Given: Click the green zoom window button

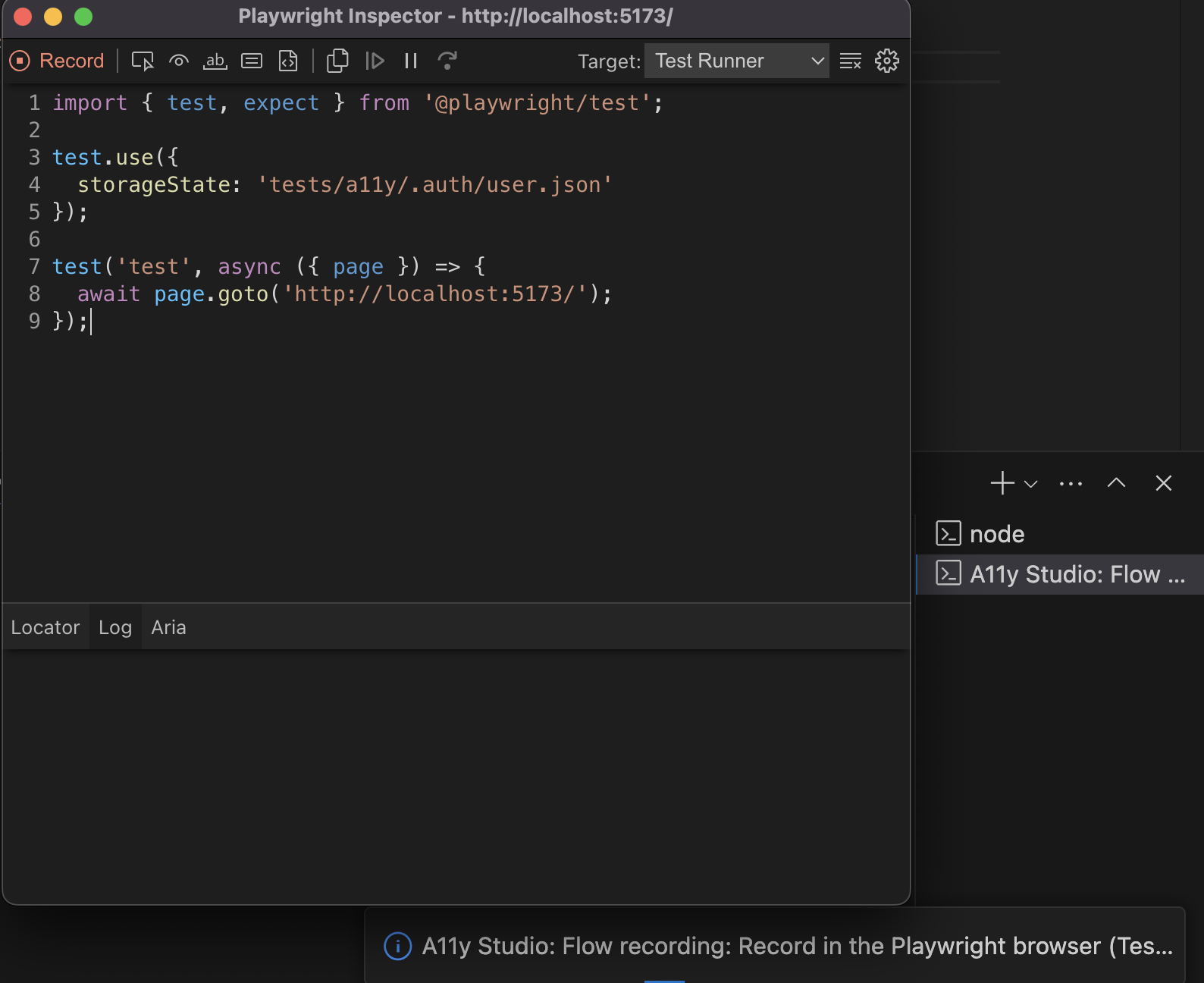Looking at the screenshot, I should point(83,16).
